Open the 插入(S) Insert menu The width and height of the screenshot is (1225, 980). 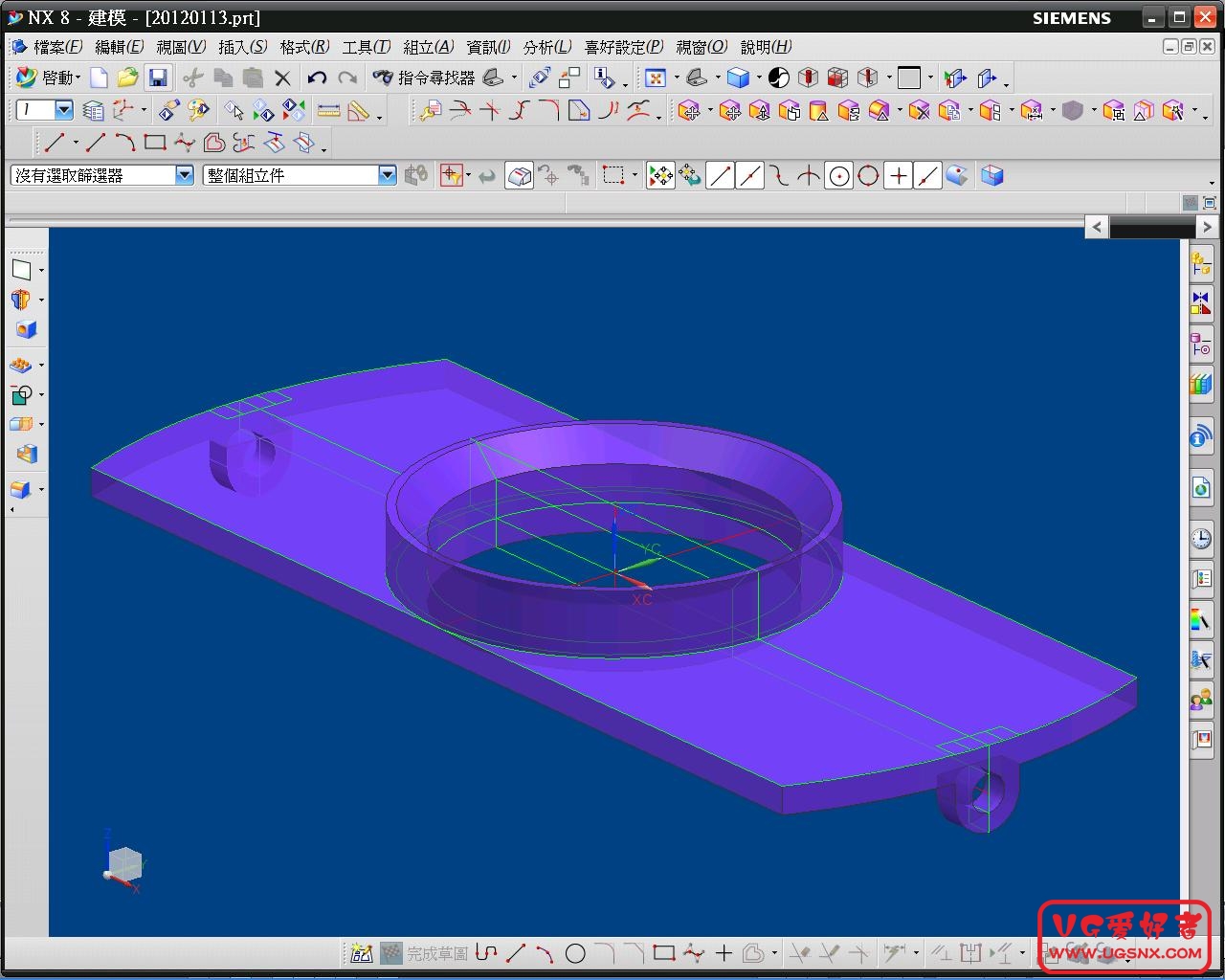[242, 47]
